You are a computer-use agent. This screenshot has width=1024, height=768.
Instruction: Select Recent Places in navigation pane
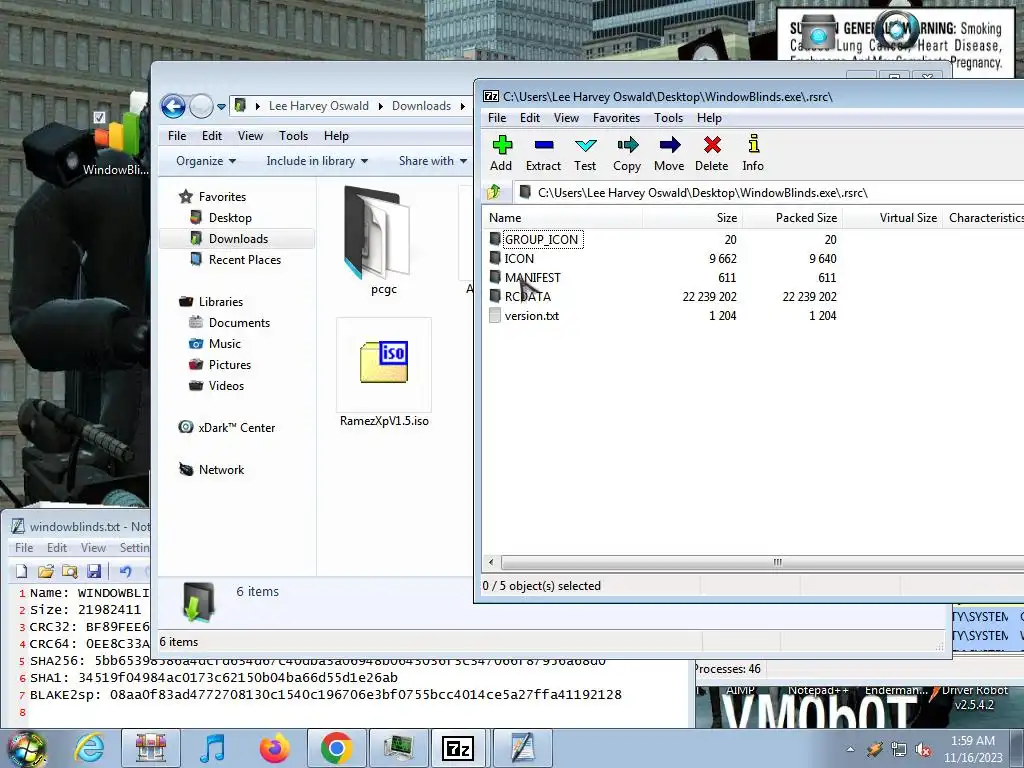(x=244, y=259)
